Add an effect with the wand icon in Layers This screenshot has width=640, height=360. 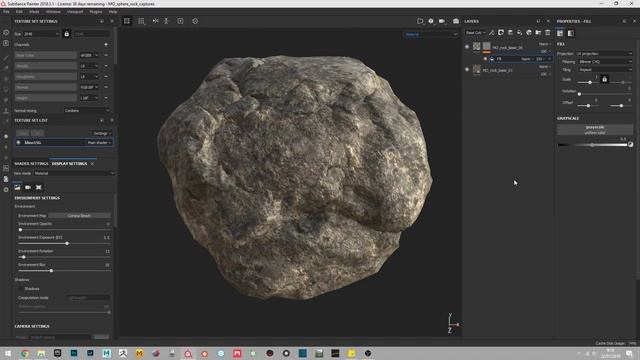491,33
